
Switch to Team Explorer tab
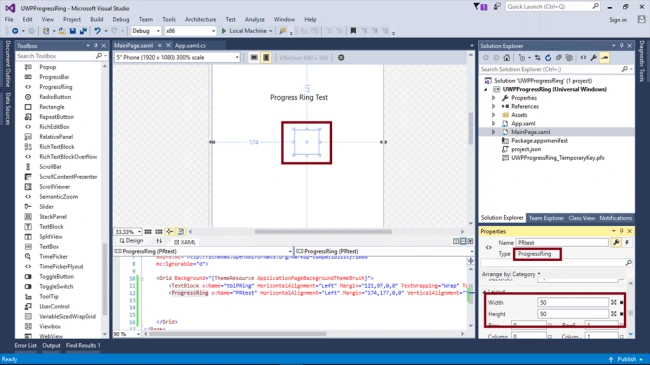click(546, 218)
